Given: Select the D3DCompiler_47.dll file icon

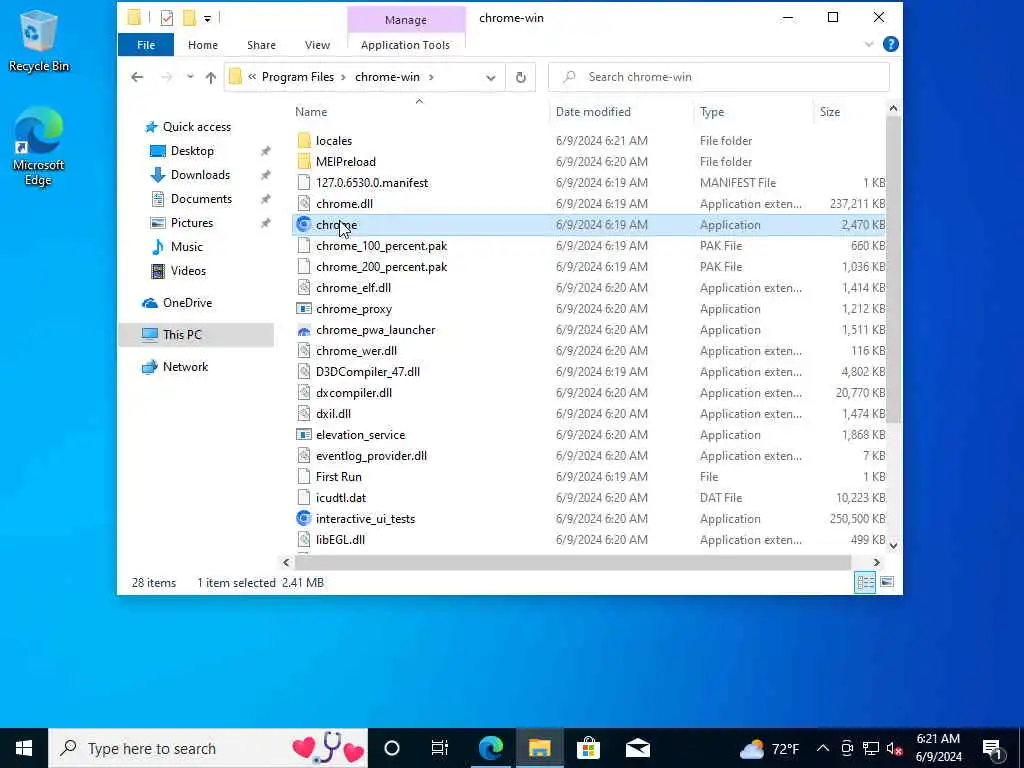Looking at the screenshot, I should pyautogui.click(x=304, y=372).
